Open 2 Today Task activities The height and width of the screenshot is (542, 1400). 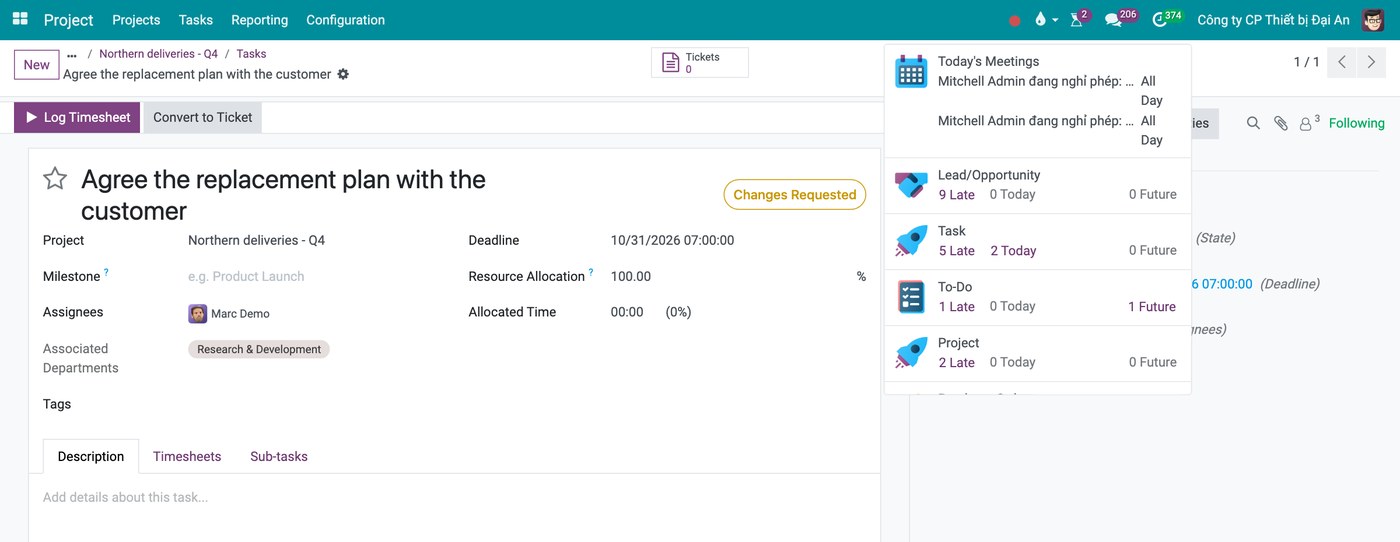(1013, 251)
